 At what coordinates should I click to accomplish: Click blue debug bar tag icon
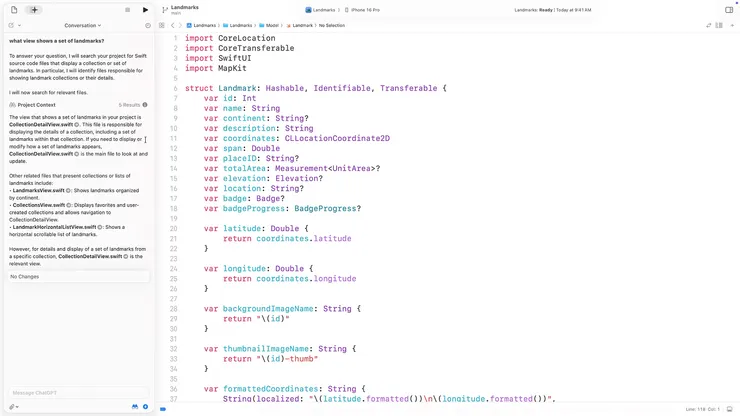(163, 409)
